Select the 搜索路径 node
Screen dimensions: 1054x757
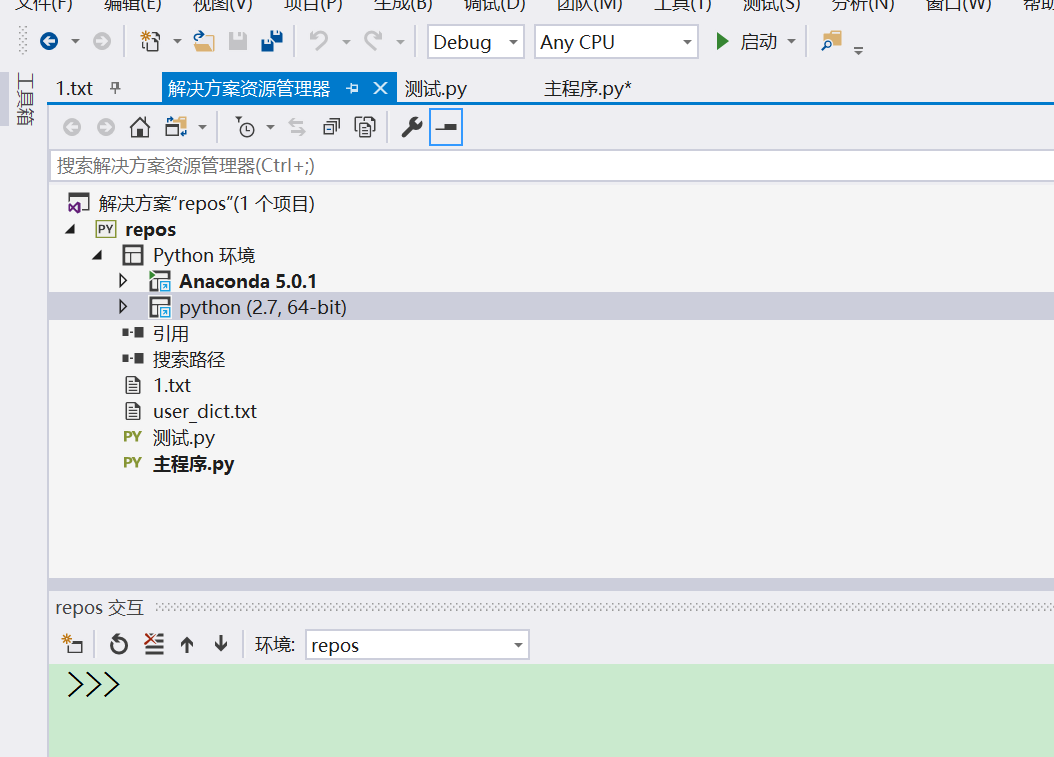(189, 359)
